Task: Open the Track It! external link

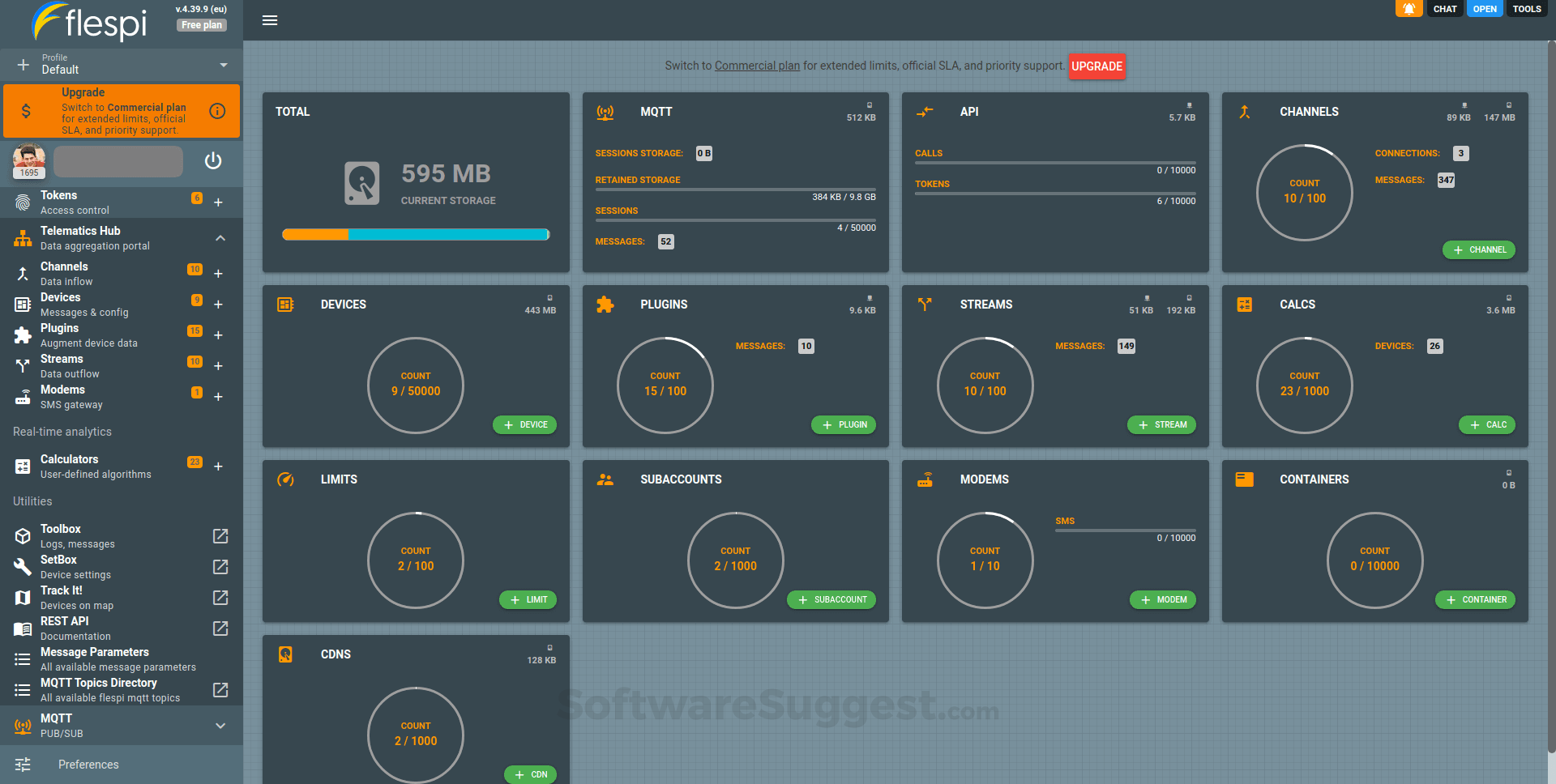Action: coord(220,598)
